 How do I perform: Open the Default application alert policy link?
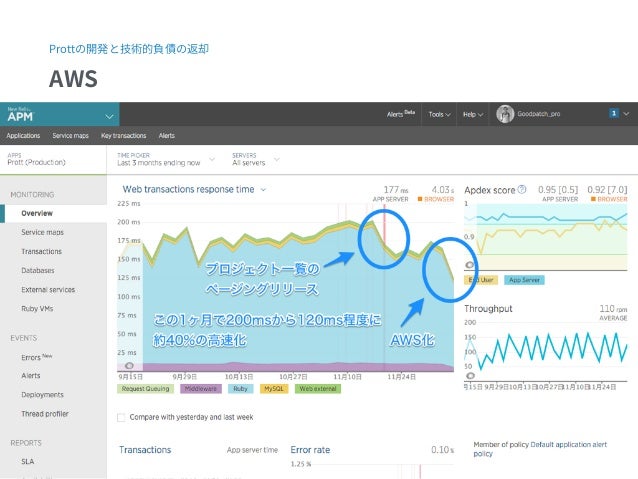(x=540, y=449)
